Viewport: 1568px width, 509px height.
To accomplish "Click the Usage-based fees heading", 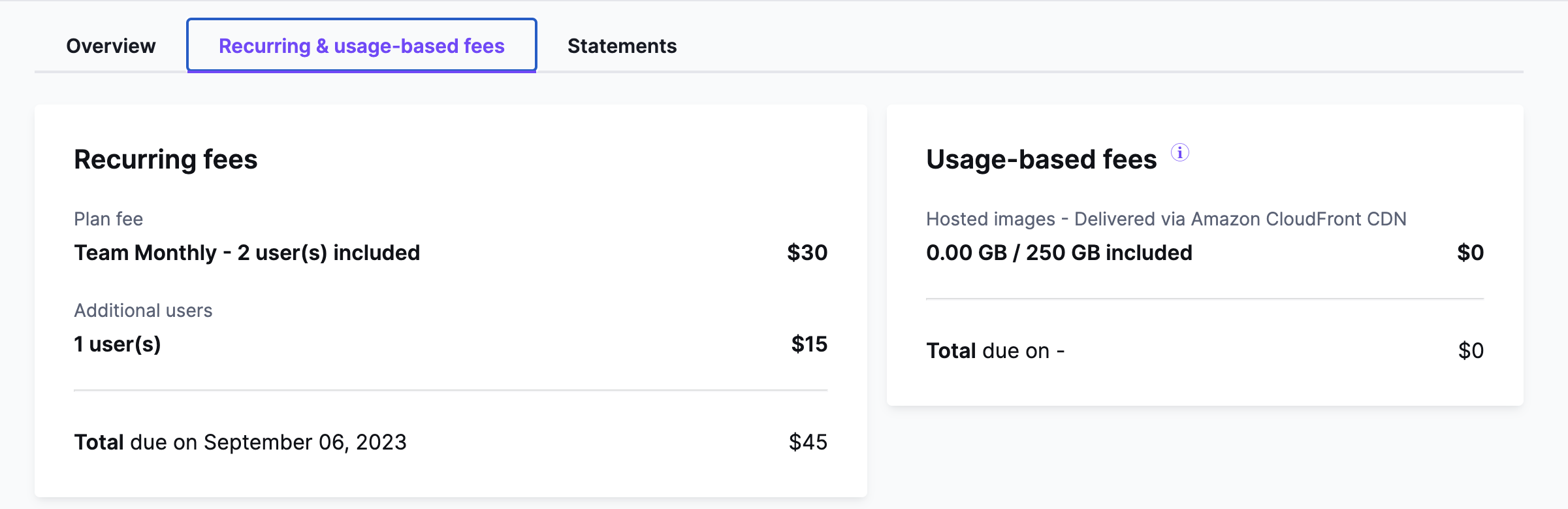I will coord(1042,159).
